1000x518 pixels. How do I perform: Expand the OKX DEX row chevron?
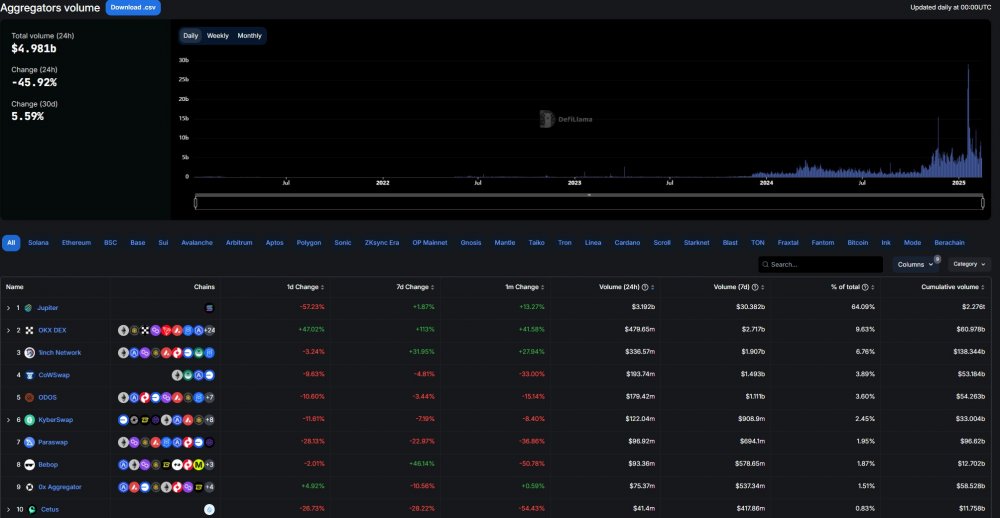[8, 330]
